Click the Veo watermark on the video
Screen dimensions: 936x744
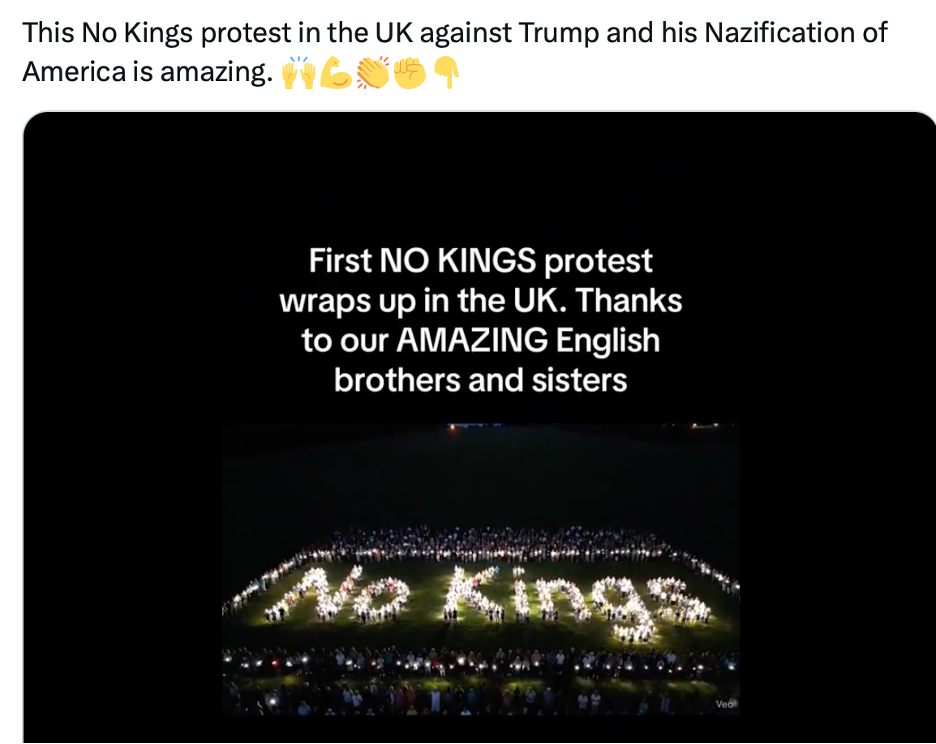point(725,704)
